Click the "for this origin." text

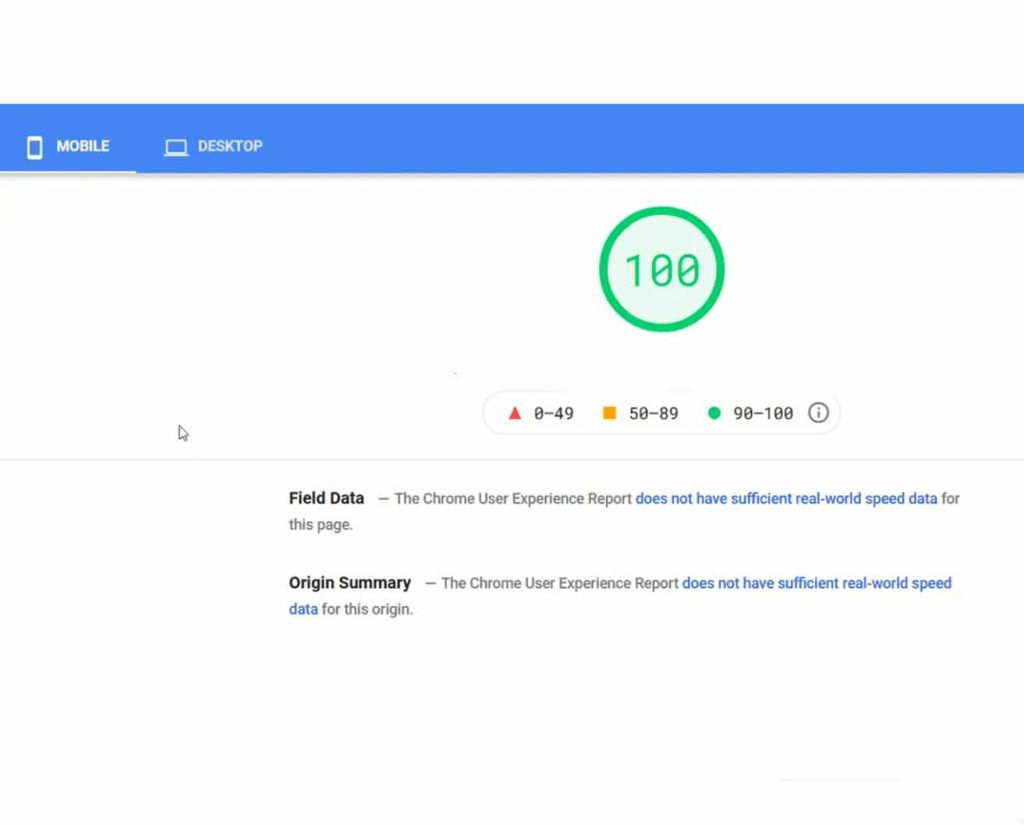pyautogui.click(x=366, y=609)
